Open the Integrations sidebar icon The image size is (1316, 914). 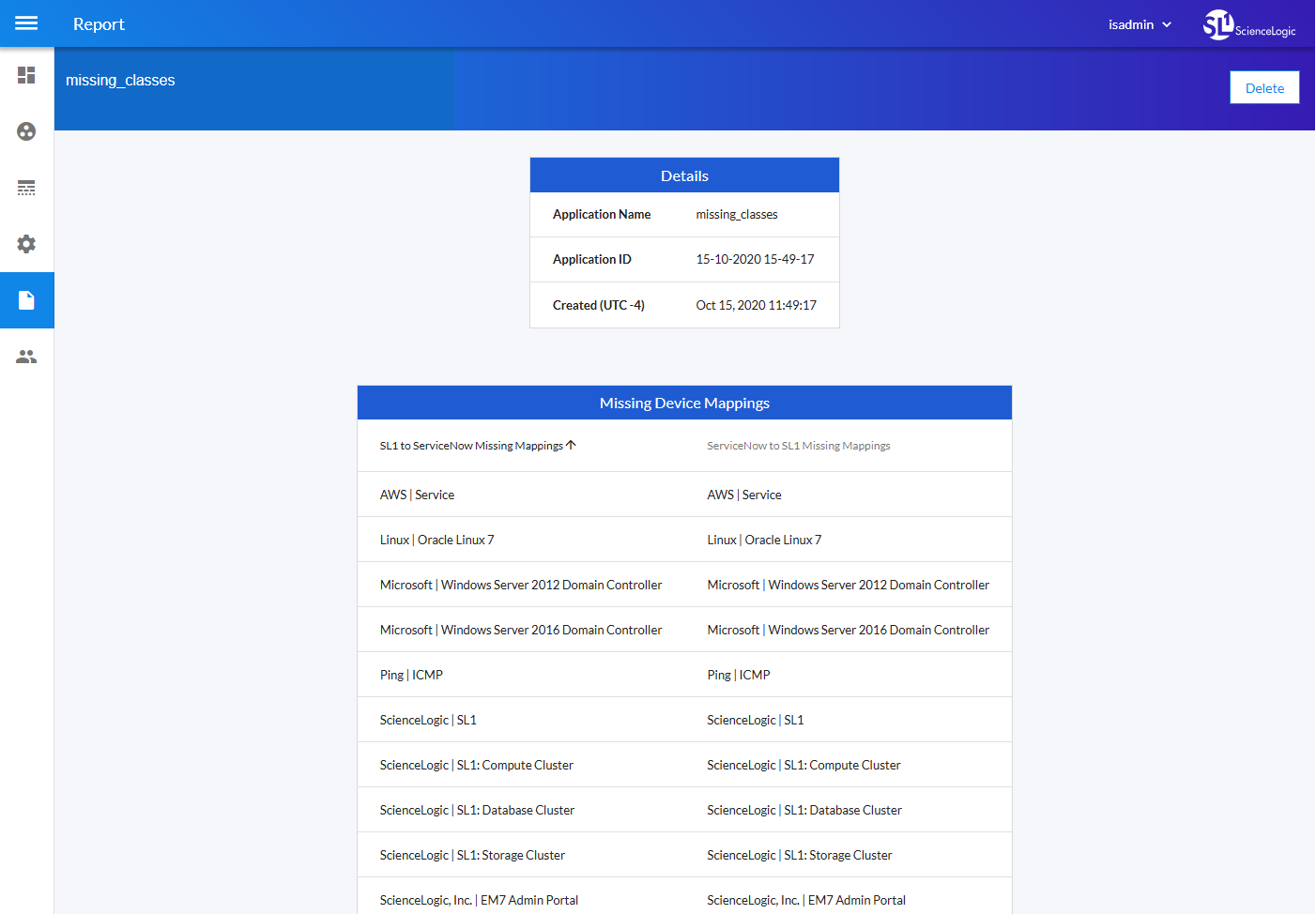pos(26,131)
